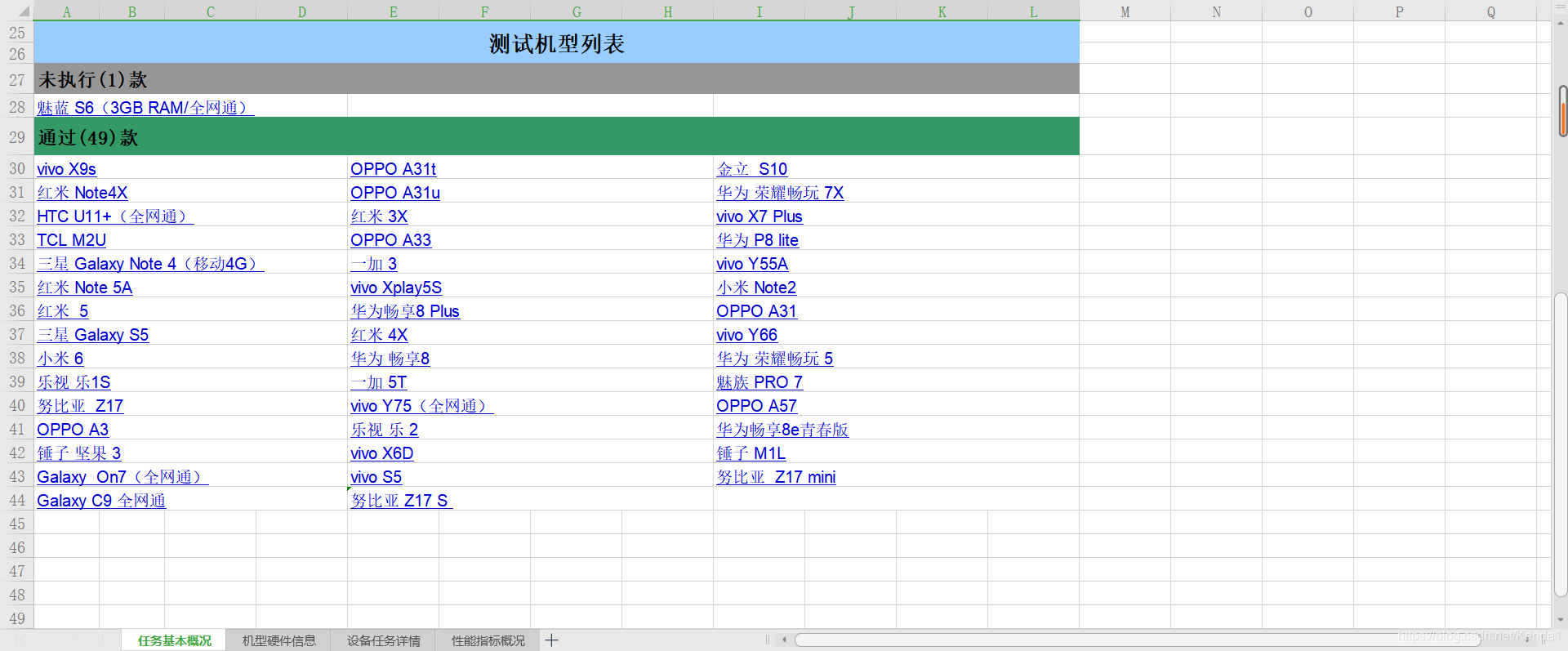Switch to the 任务基本概况 sheet tab
The image size is (1568, 651).
coord(174,640)
